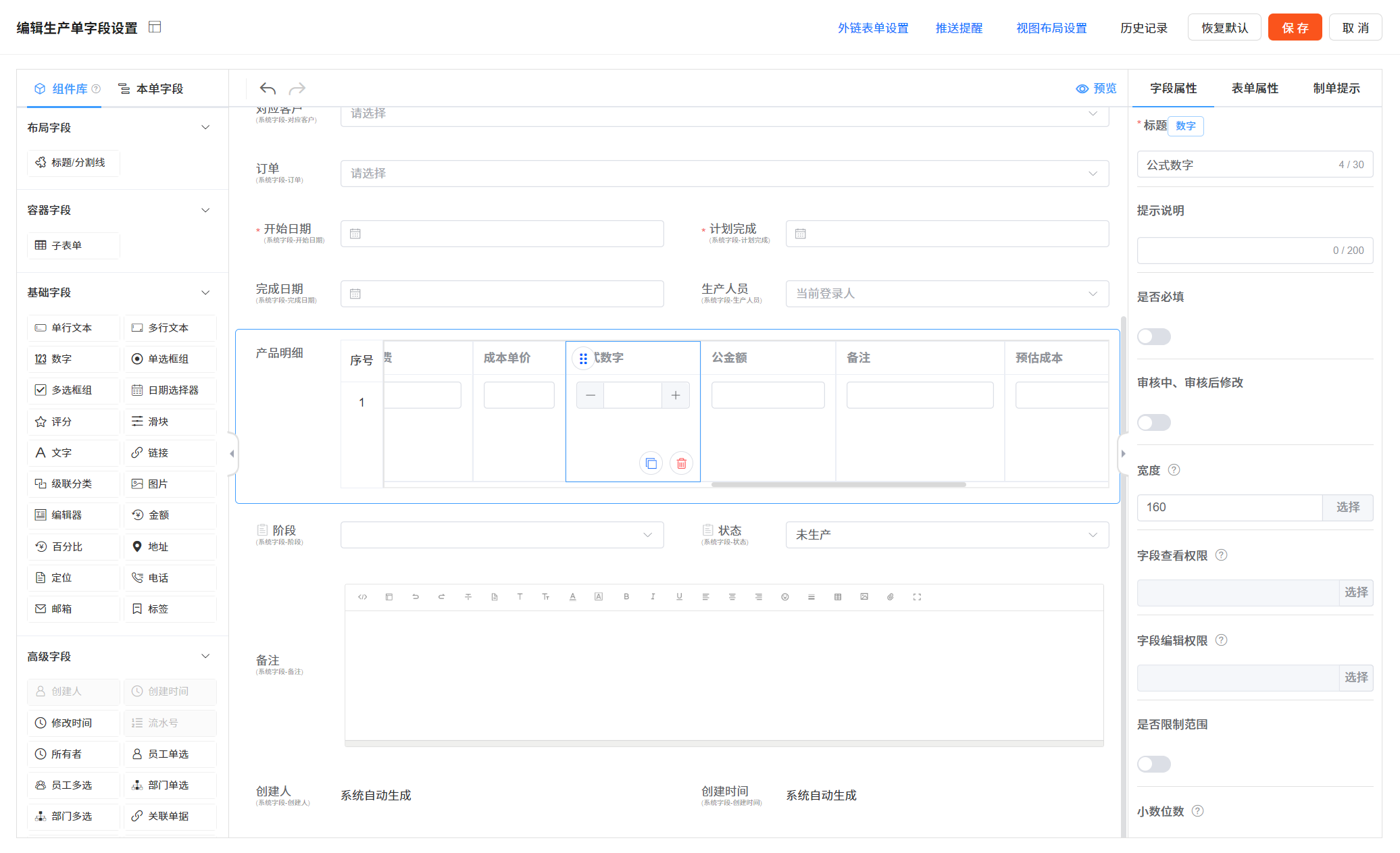Click the help icon next to 宽度
Image resolution: width=1400 pixels, height=853 pixels.
click(x=1174, y=470)
